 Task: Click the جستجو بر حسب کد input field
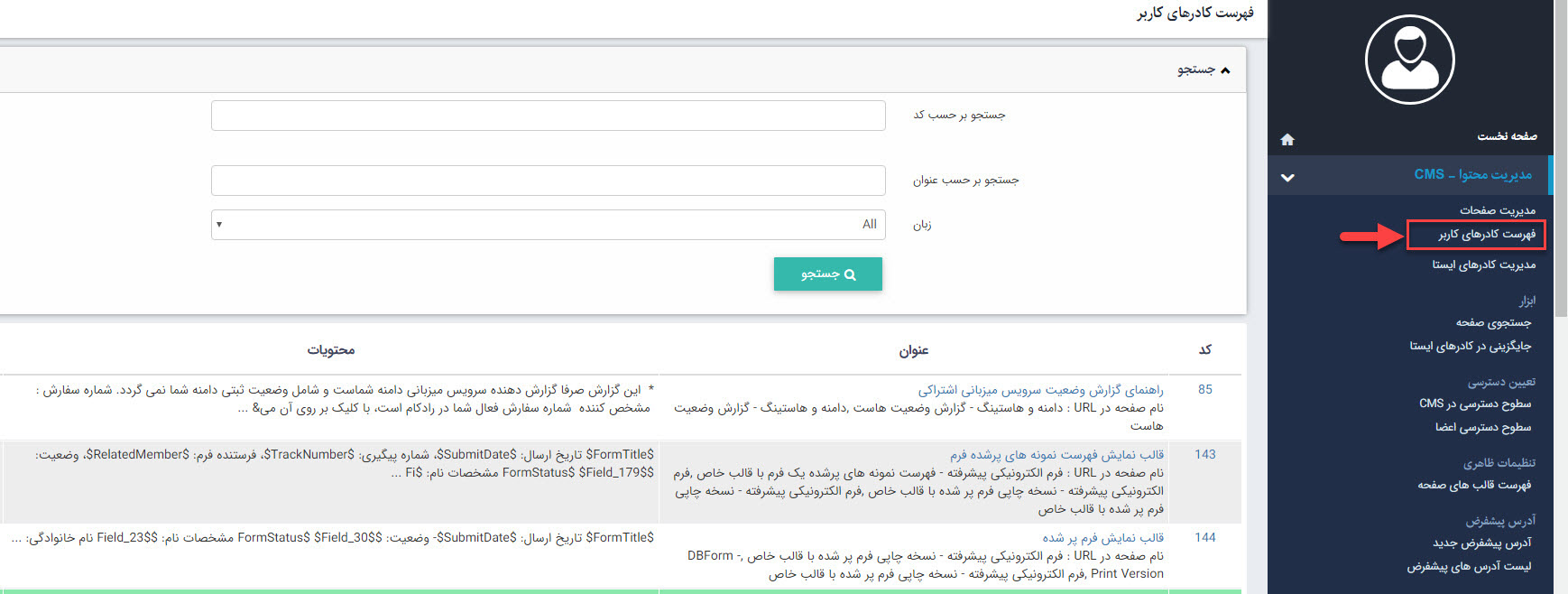(x=548, y=116)
